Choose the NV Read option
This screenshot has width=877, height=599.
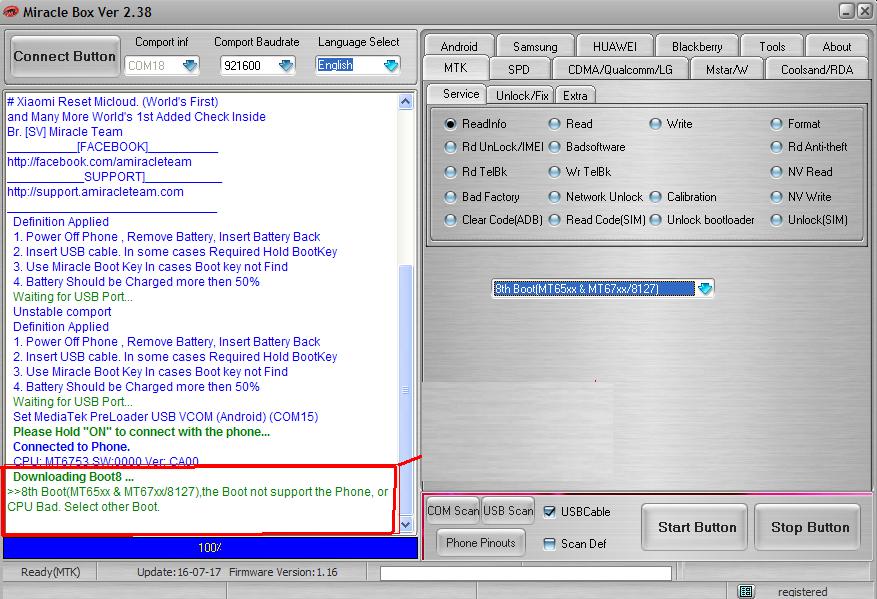776,172
